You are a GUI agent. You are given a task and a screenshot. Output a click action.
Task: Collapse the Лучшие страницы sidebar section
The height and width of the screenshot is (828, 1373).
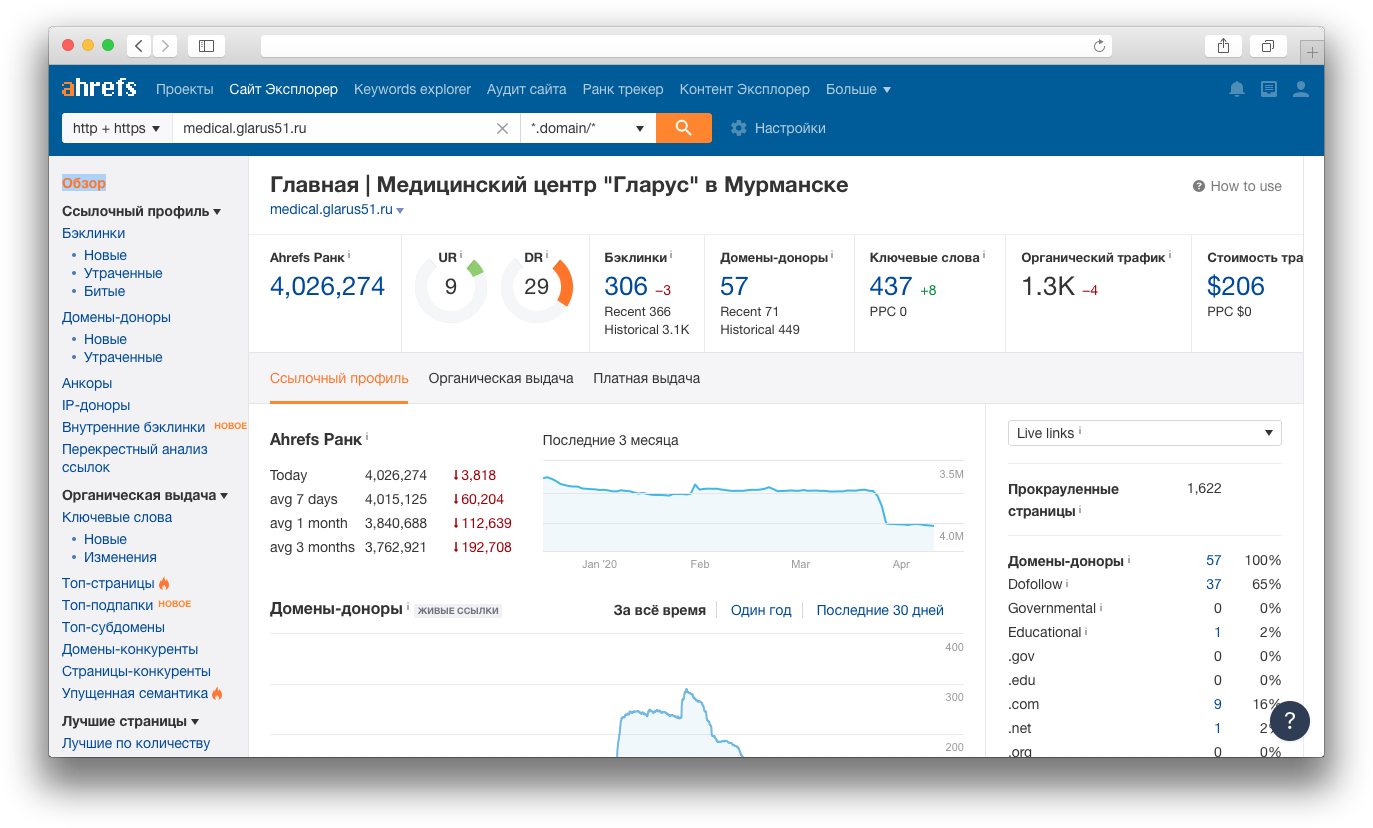pos(130,721)
